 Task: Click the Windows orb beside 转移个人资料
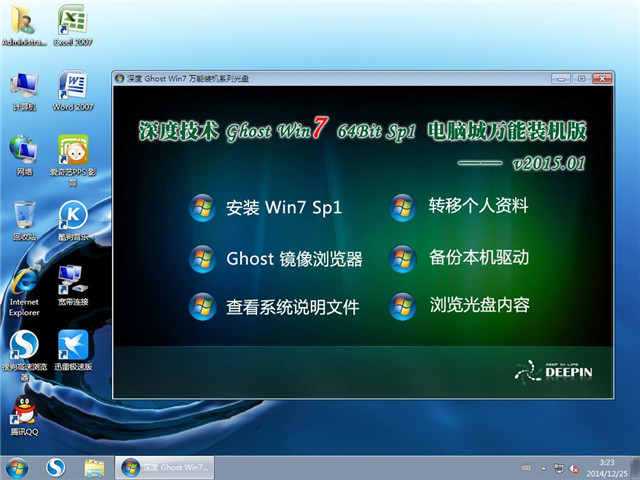[x=402, y=207]
